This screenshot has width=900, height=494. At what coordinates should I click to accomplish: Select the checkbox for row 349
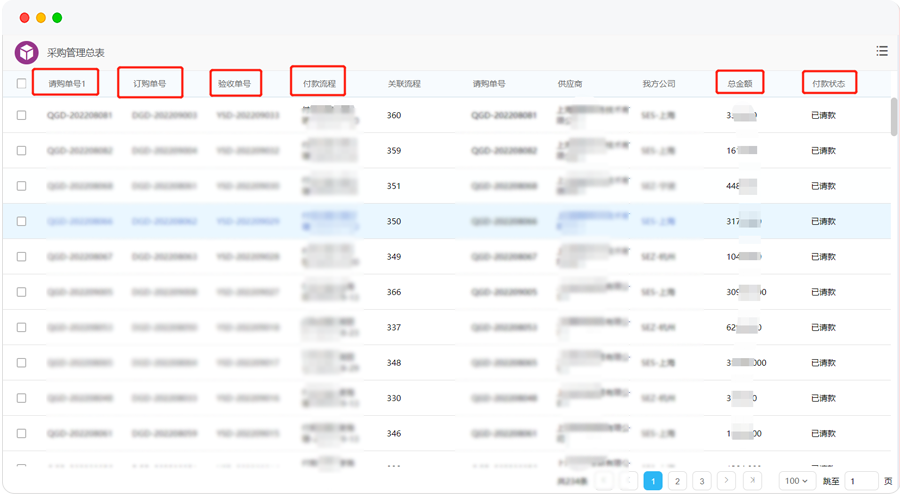(21, 256)
